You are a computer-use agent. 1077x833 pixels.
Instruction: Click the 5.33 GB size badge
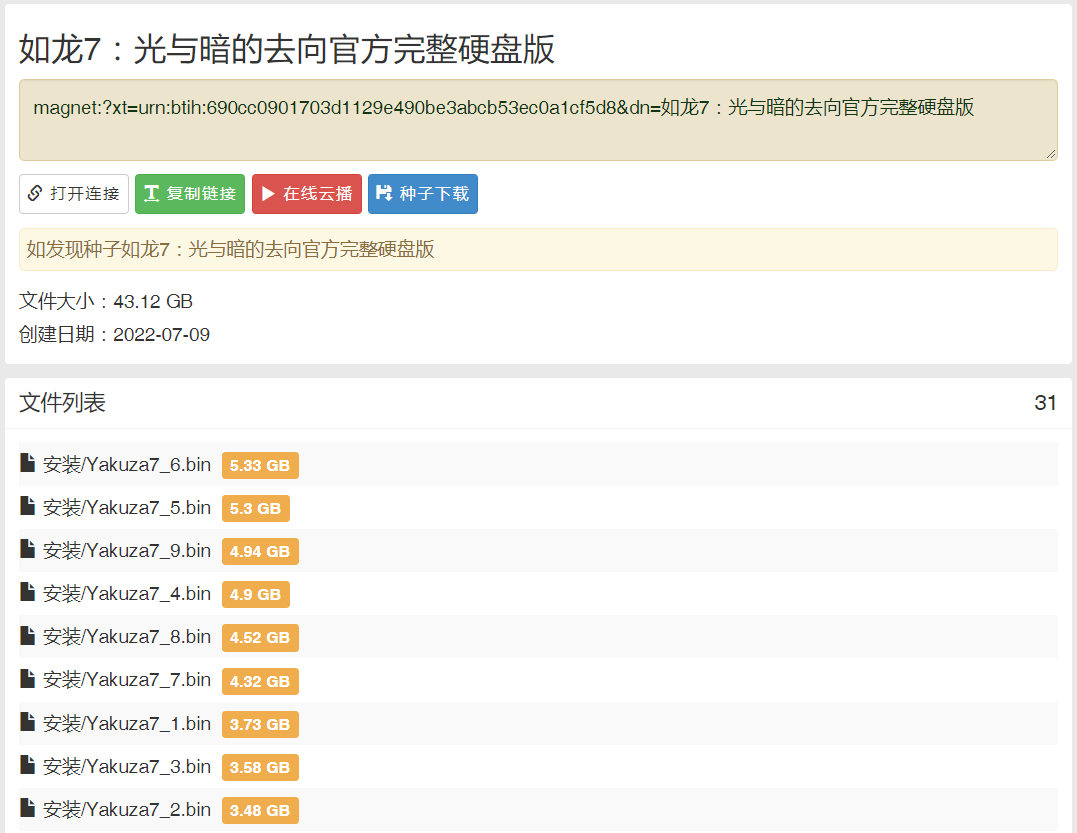[260, 466]
